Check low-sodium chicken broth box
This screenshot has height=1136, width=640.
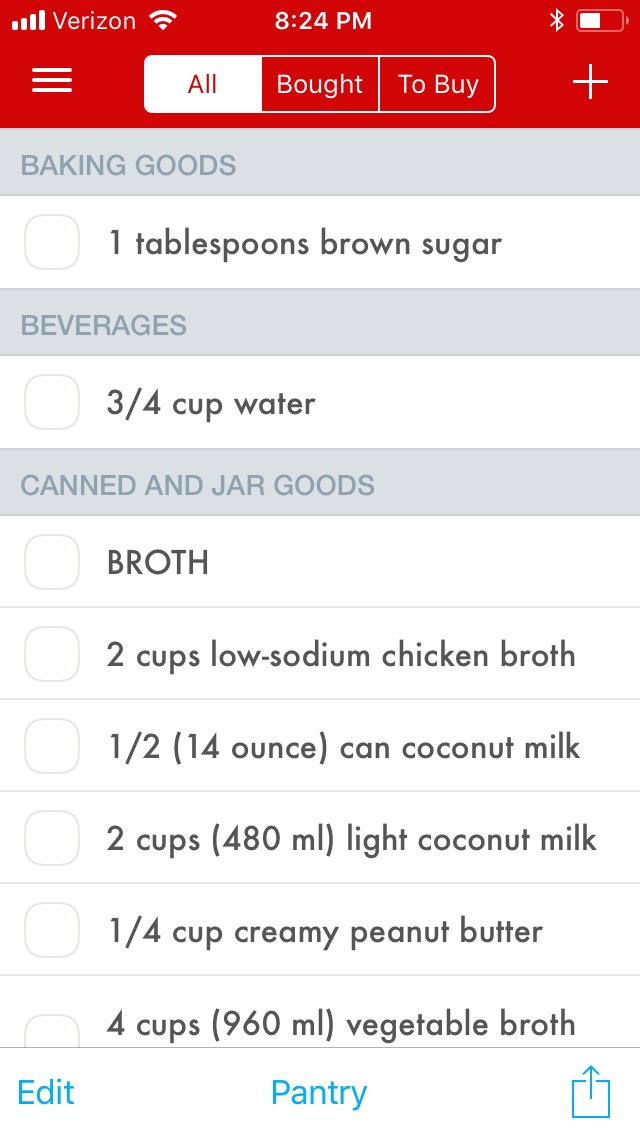coord(52,654)
